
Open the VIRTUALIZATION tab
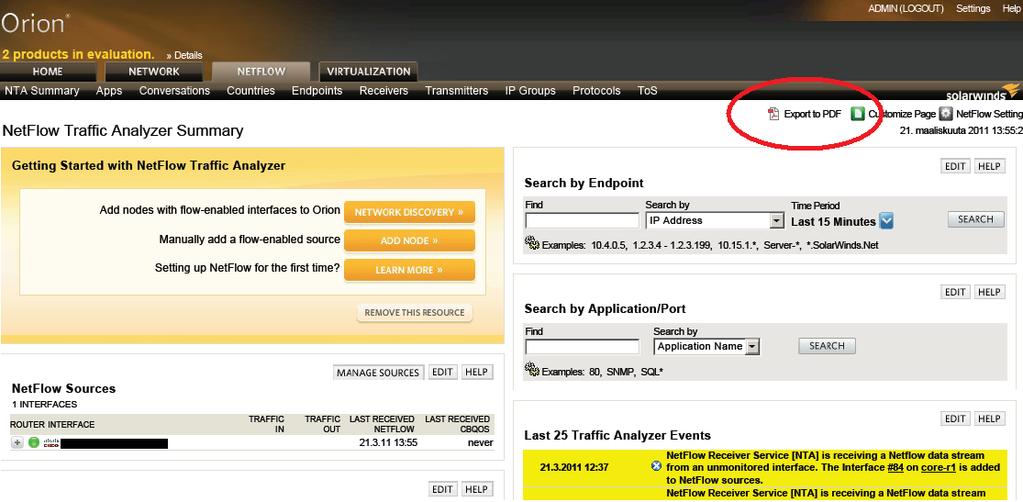(x=369, y=71)
